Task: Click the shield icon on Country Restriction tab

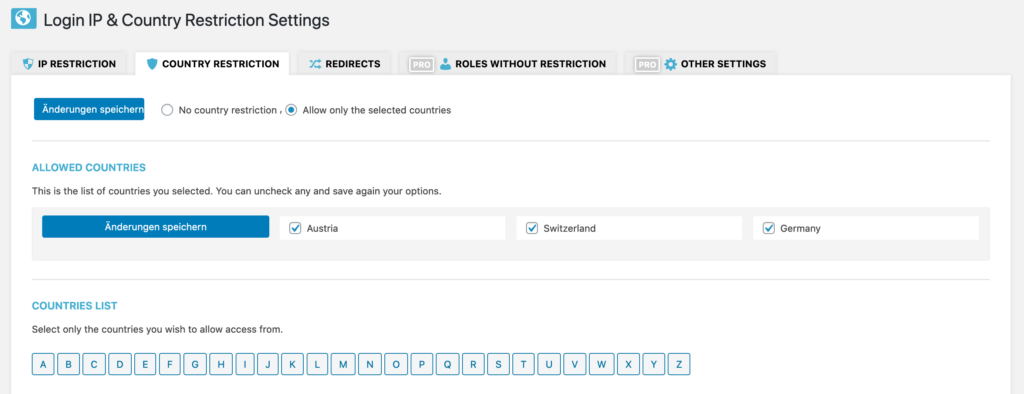Action: 152,64
